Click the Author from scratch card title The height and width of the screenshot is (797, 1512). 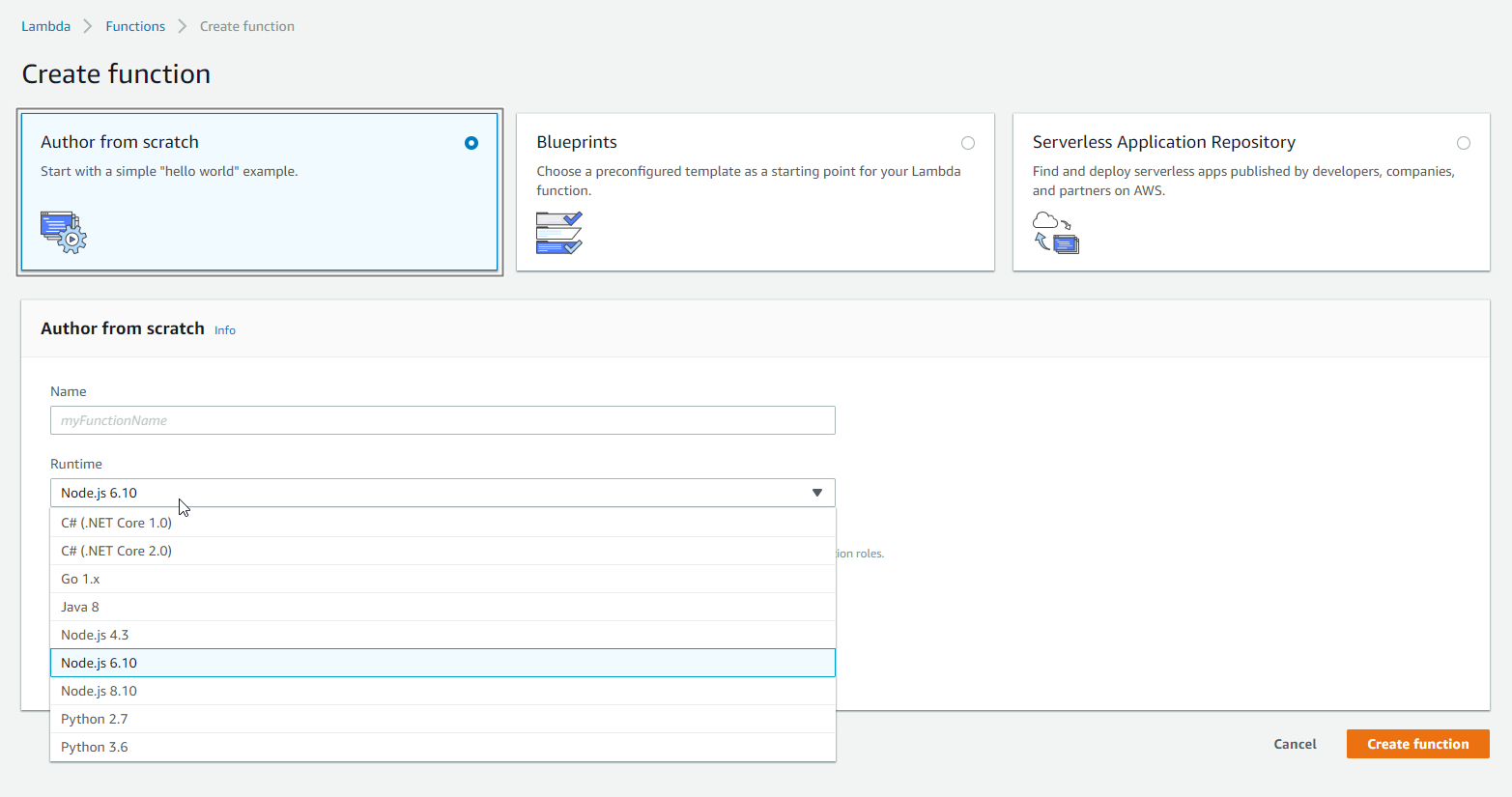[x=120, y=142]
